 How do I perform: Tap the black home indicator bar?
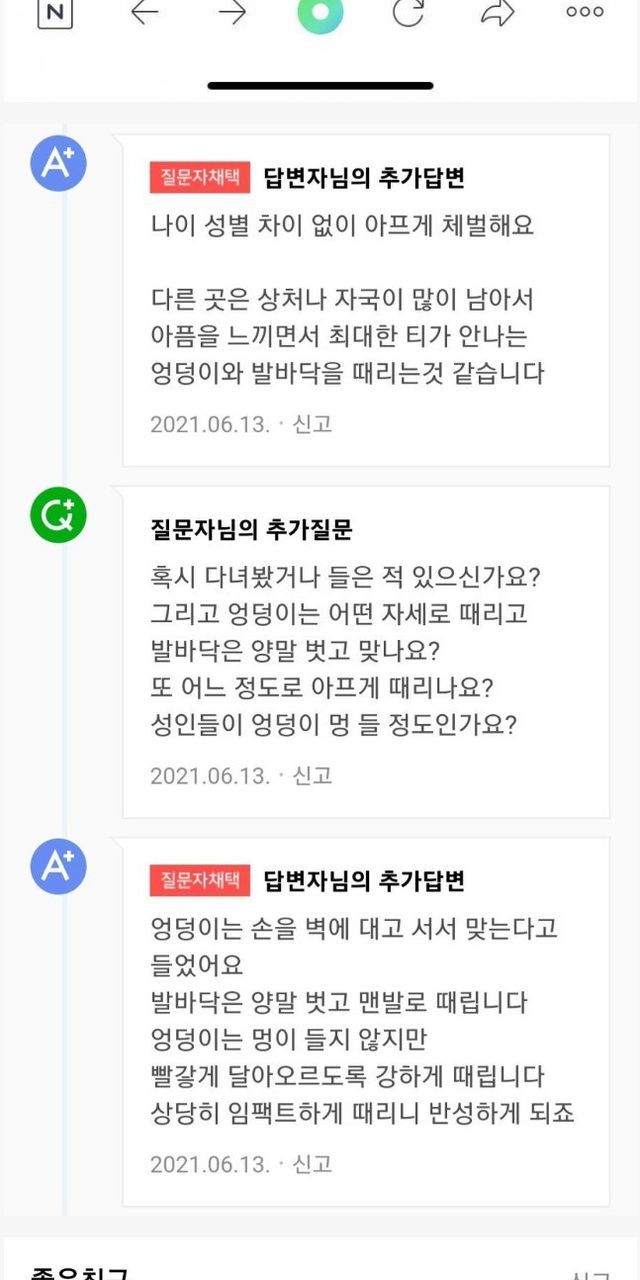pyautogui.click(x=320, y=86)
